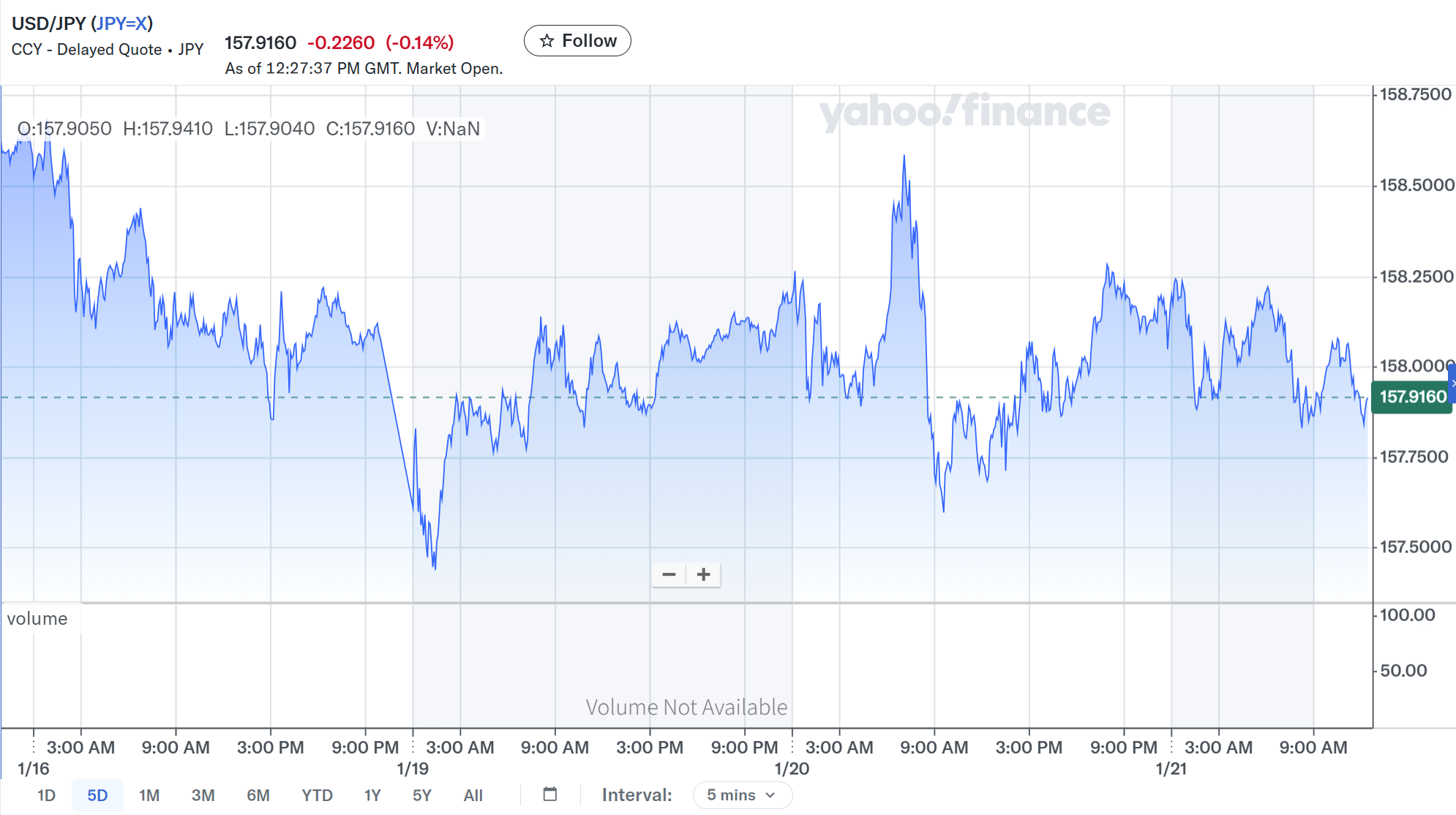
Task: Open the calendar date range picker
Action: tap(550, 795)
